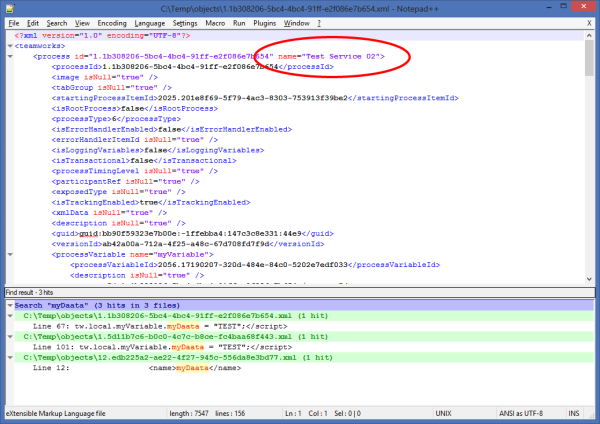This screenshot has height=424, width=600.
Task: Click the editor vertical scrollbar thumb
Action: pos(589,57)
